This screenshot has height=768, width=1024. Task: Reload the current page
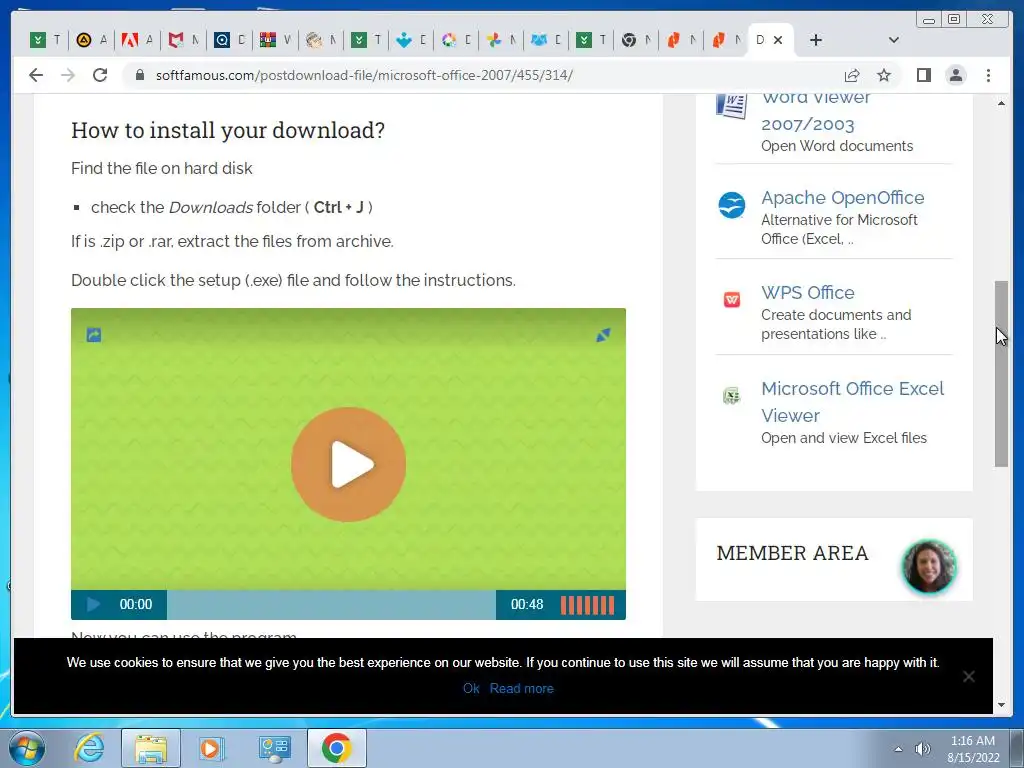100,75
